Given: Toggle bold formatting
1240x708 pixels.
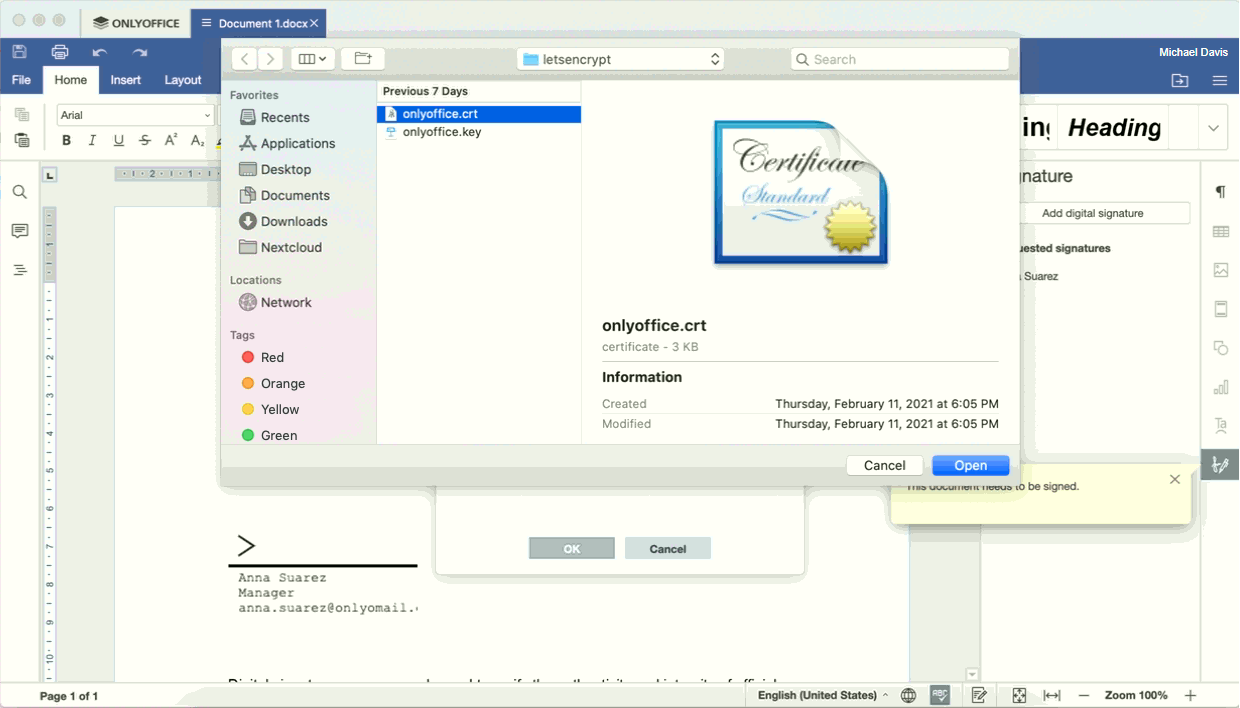Looking at the screenshot, I should [66, 140].
